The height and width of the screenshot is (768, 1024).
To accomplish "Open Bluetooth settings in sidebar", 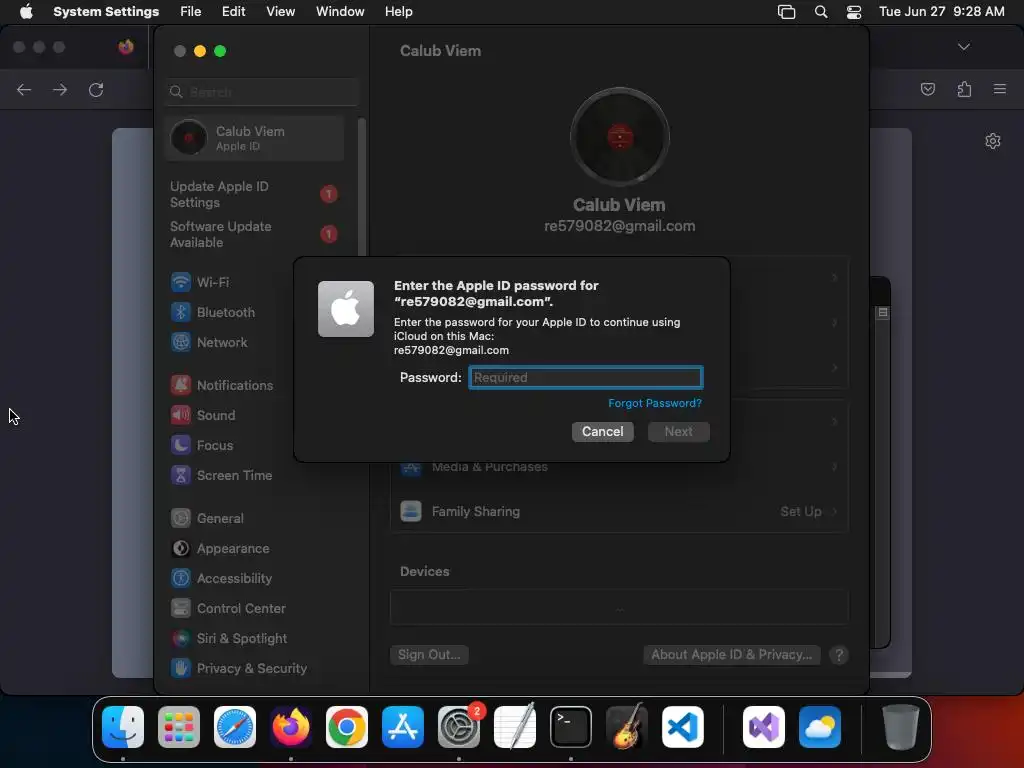I will click(212, 312).
